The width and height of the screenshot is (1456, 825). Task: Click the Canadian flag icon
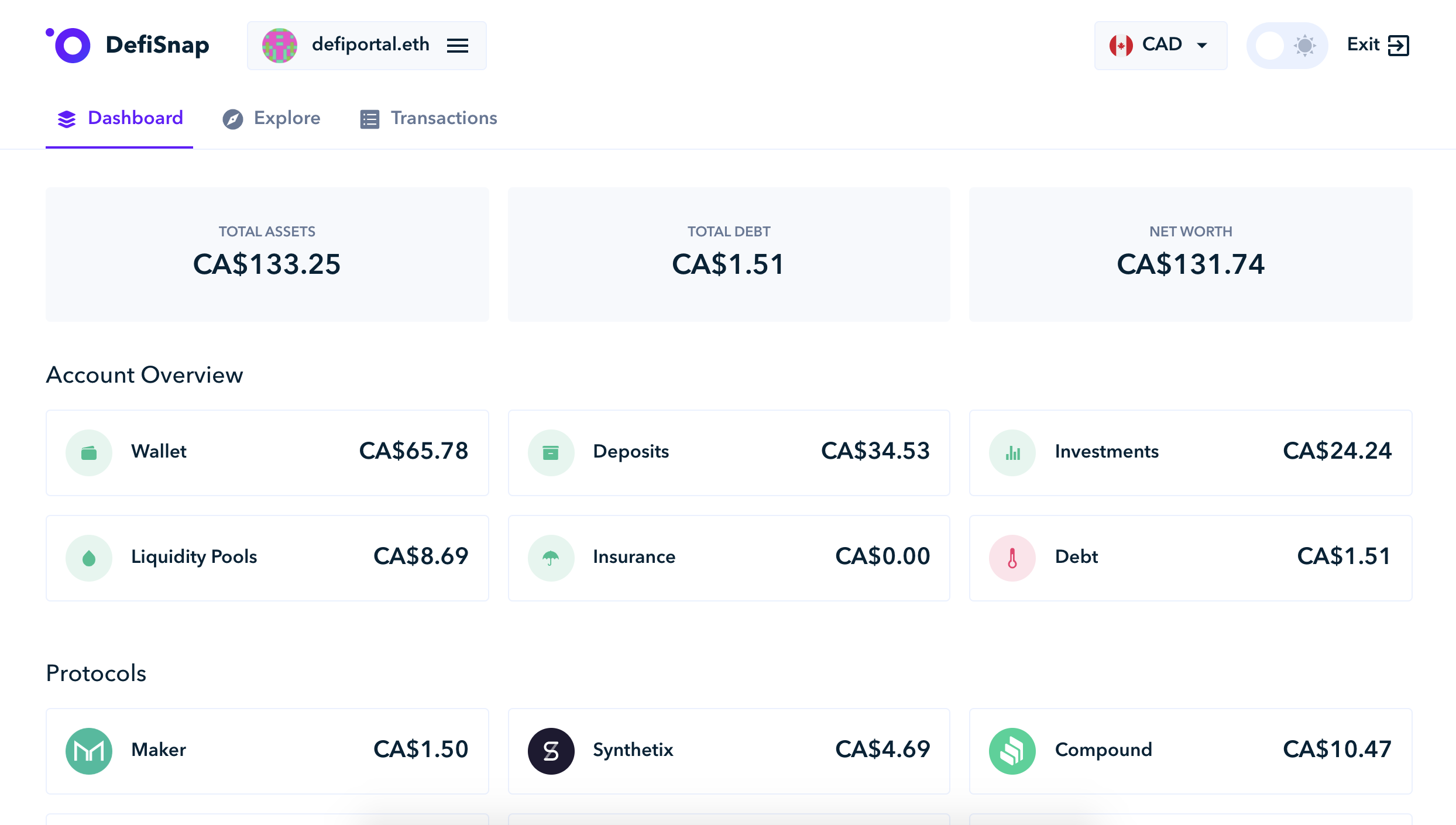[x=1121, y=45]
